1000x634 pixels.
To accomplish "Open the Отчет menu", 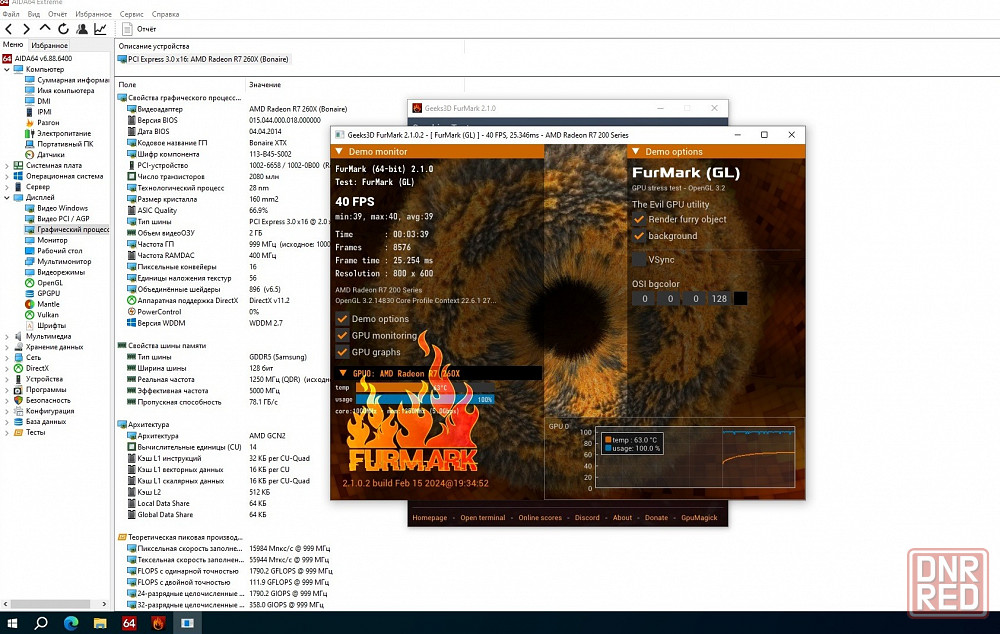I will click(57, 14).
